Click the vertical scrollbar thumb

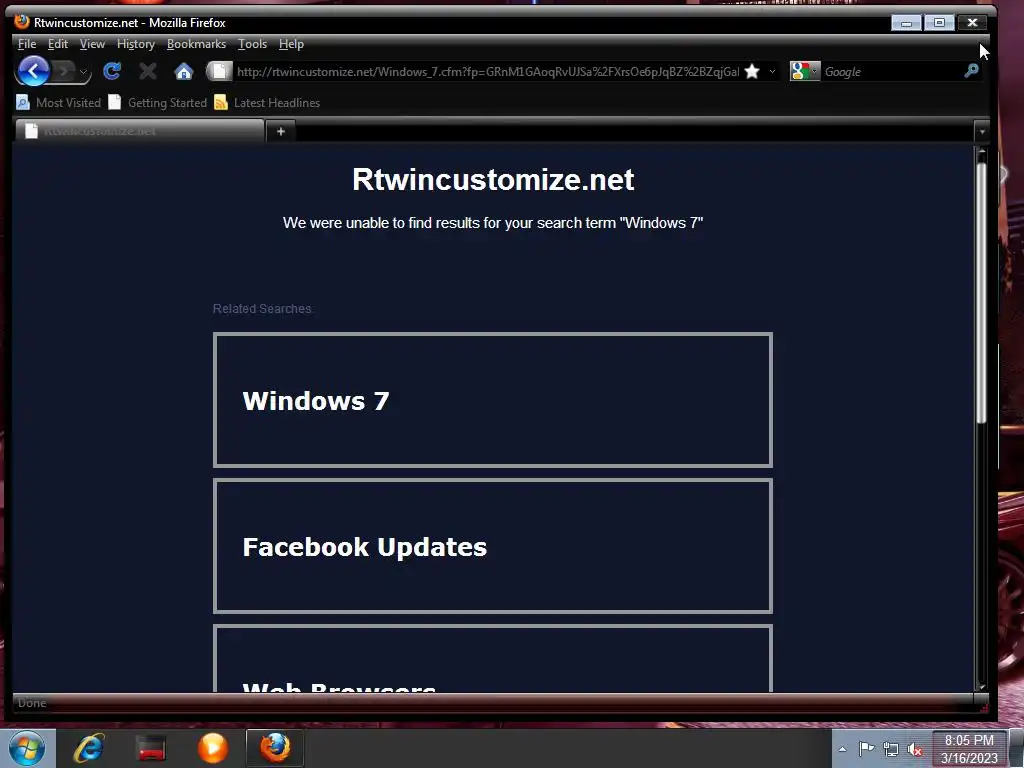click(x=981, y=293)
